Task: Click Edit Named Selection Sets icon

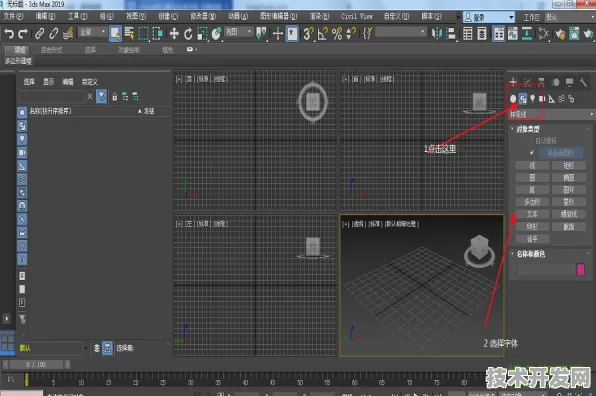Action: [x=367, y=34]
